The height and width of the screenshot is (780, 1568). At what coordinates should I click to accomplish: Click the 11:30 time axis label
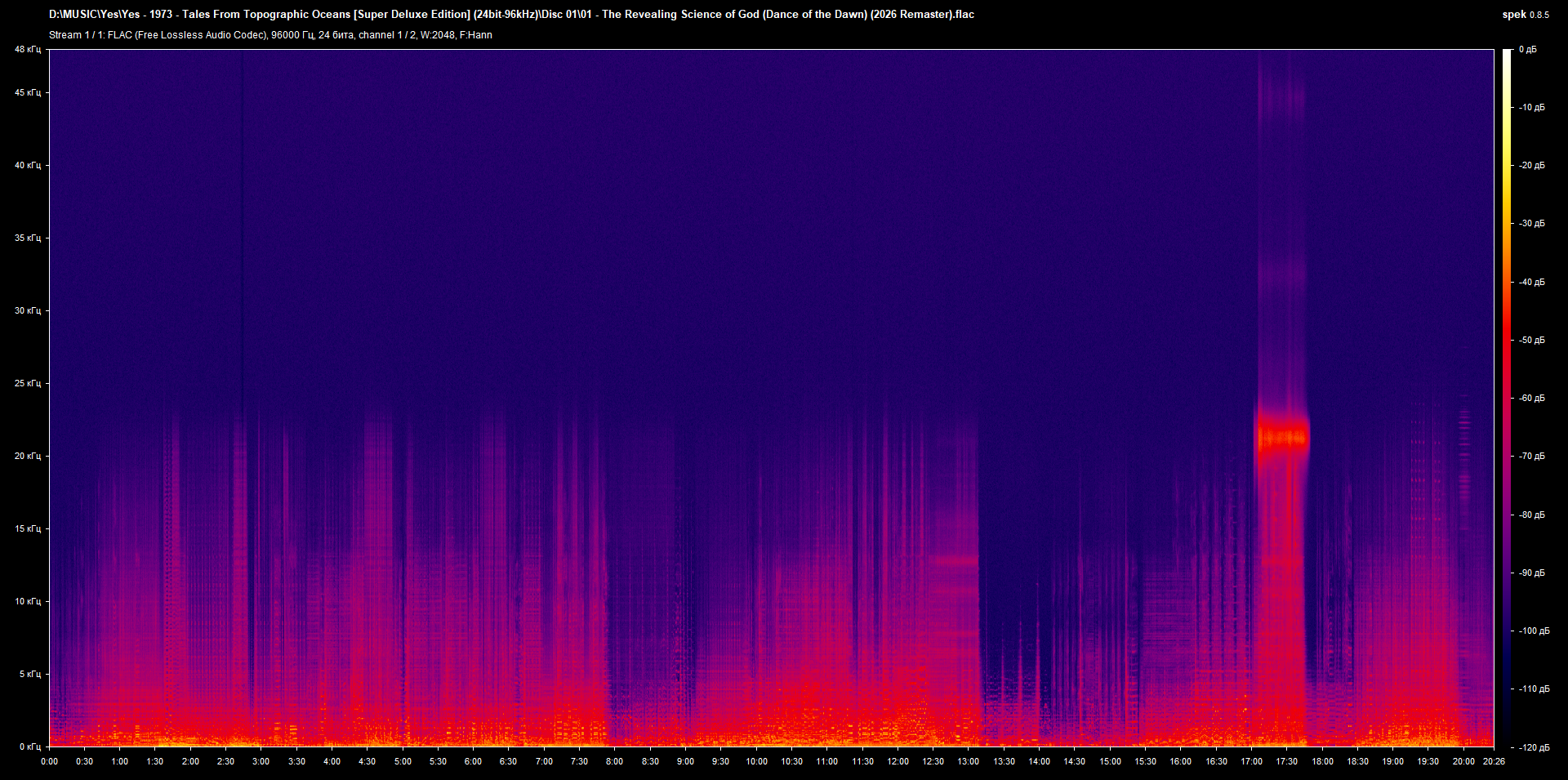(862, 762)
